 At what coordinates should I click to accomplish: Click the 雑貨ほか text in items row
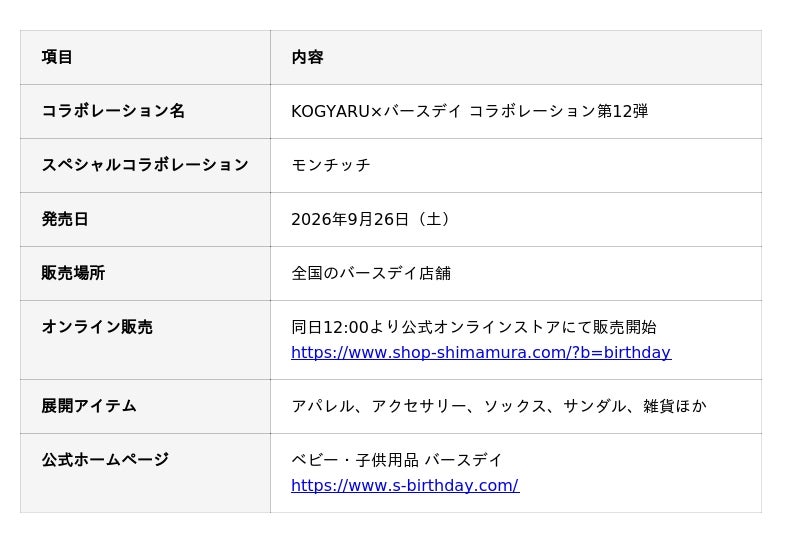(675, 406)
